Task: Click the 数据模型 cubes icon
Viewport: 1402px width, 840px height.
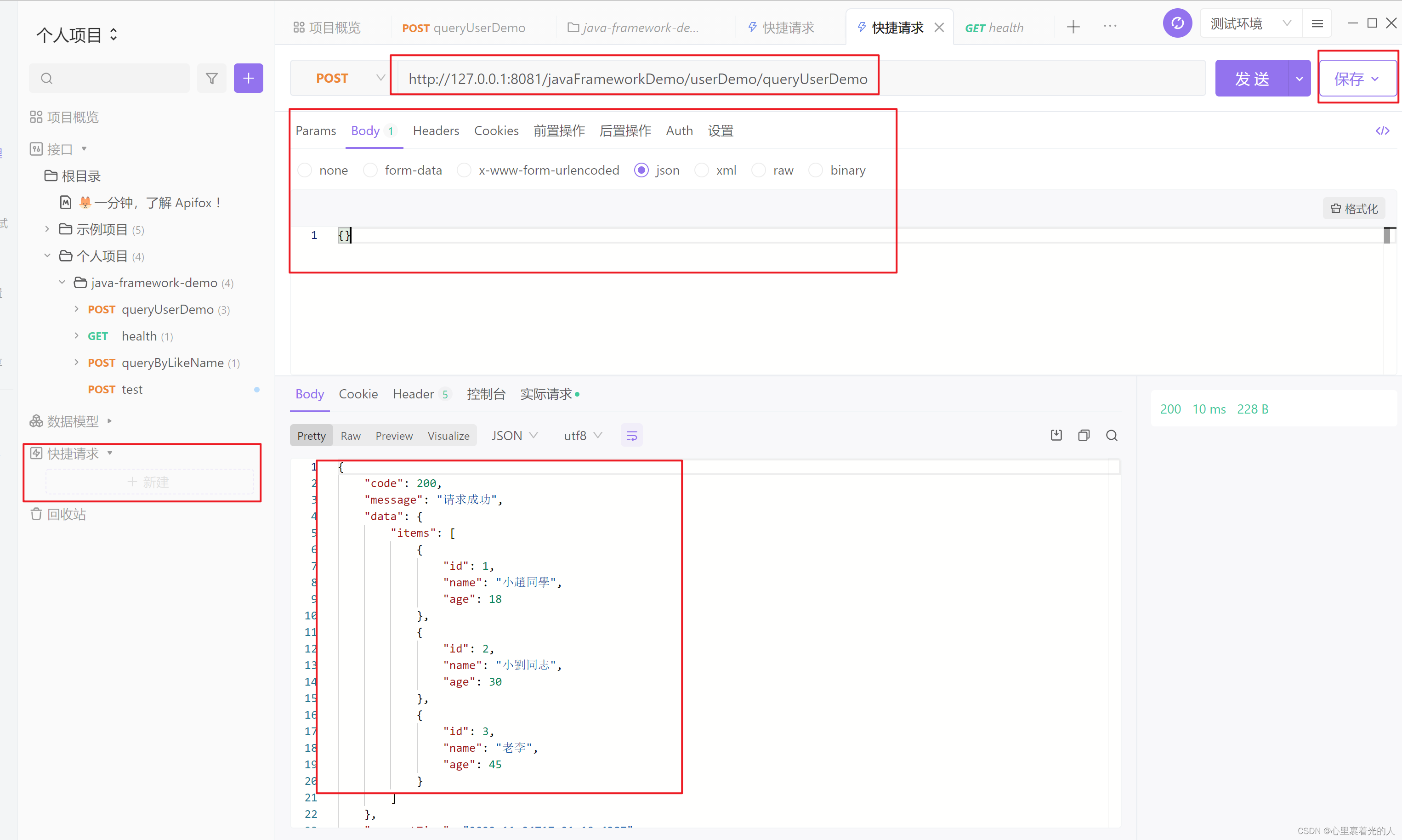Action: point(36,421)
